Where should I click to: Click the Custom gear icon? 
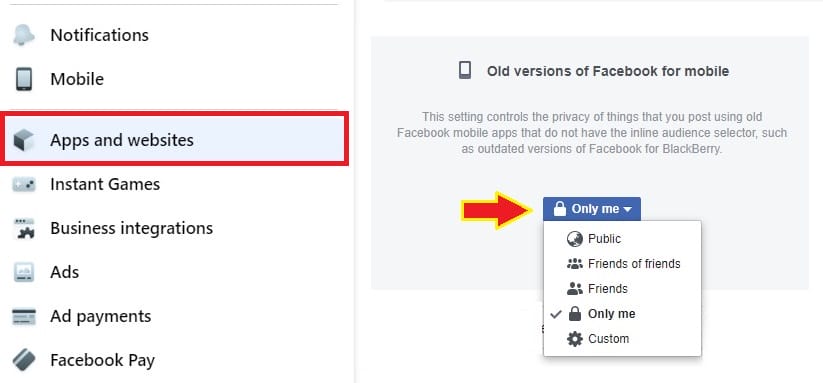pos(575,339)
